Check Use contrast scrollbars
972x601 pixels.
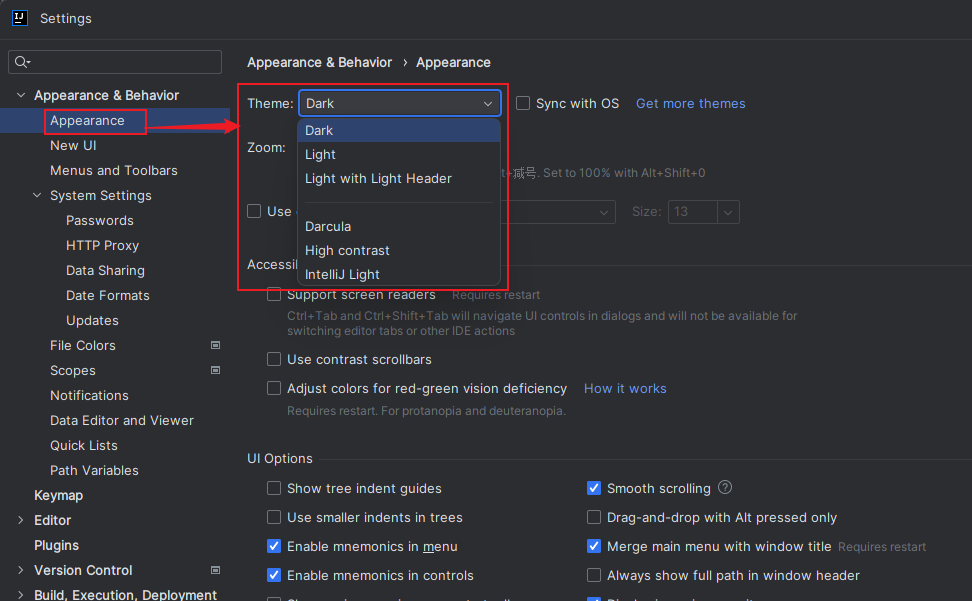click(274, 359)
